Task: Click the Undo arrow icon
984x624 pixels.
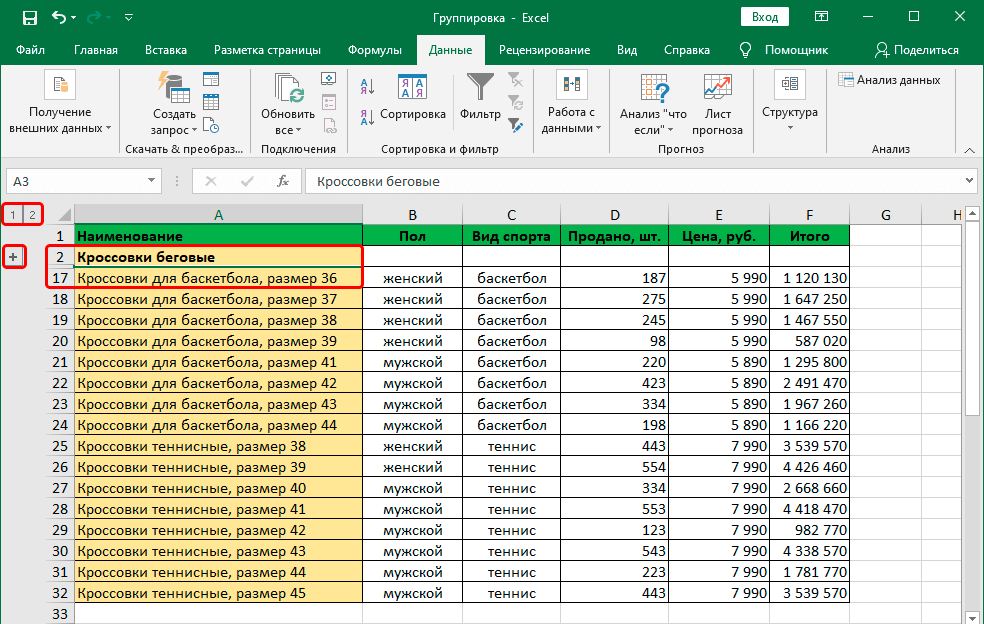Action: point(59,17)
